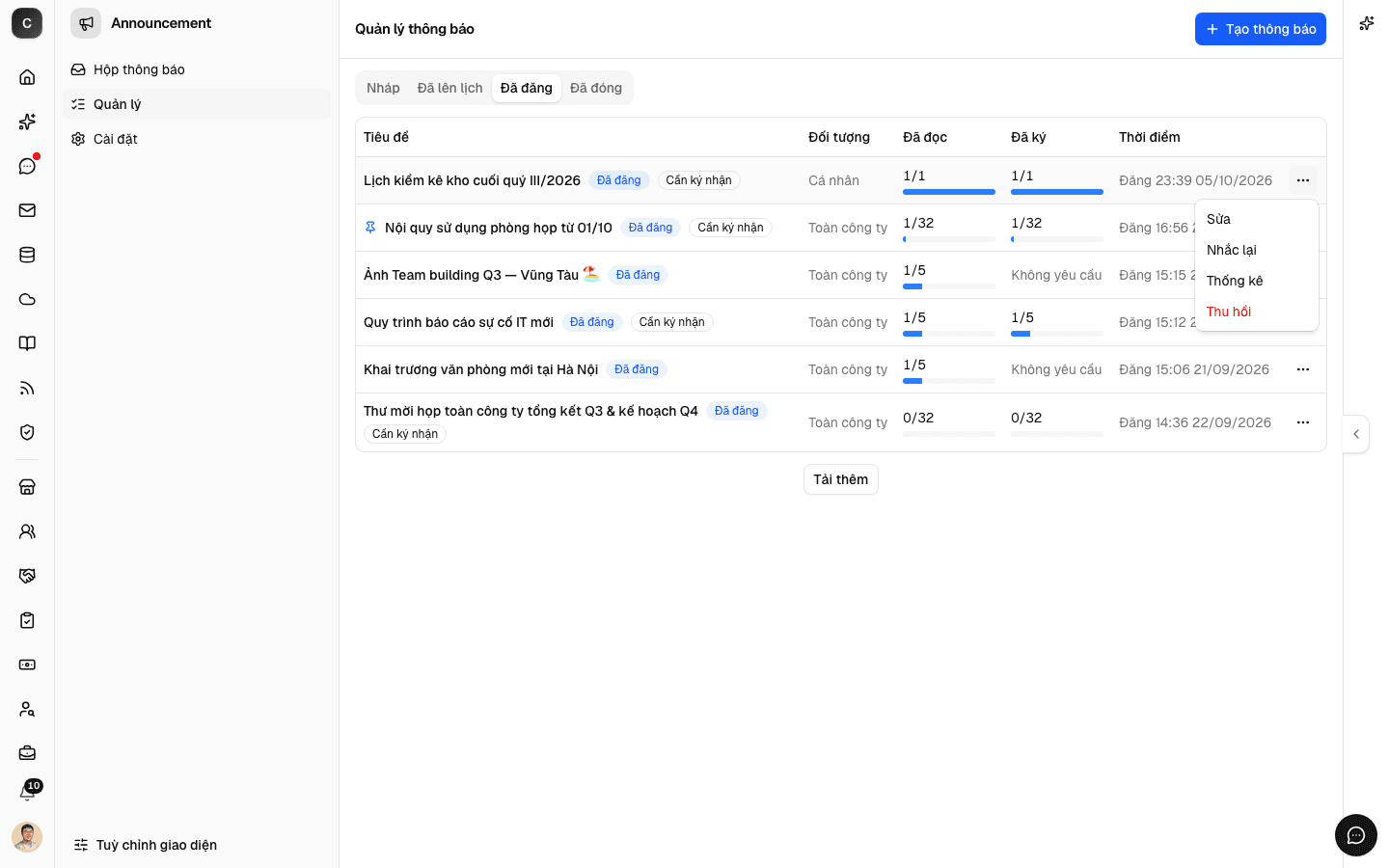Open Hộp thông báo in sidebar
Screen dimensions: 1389x868
coord(197,69)
